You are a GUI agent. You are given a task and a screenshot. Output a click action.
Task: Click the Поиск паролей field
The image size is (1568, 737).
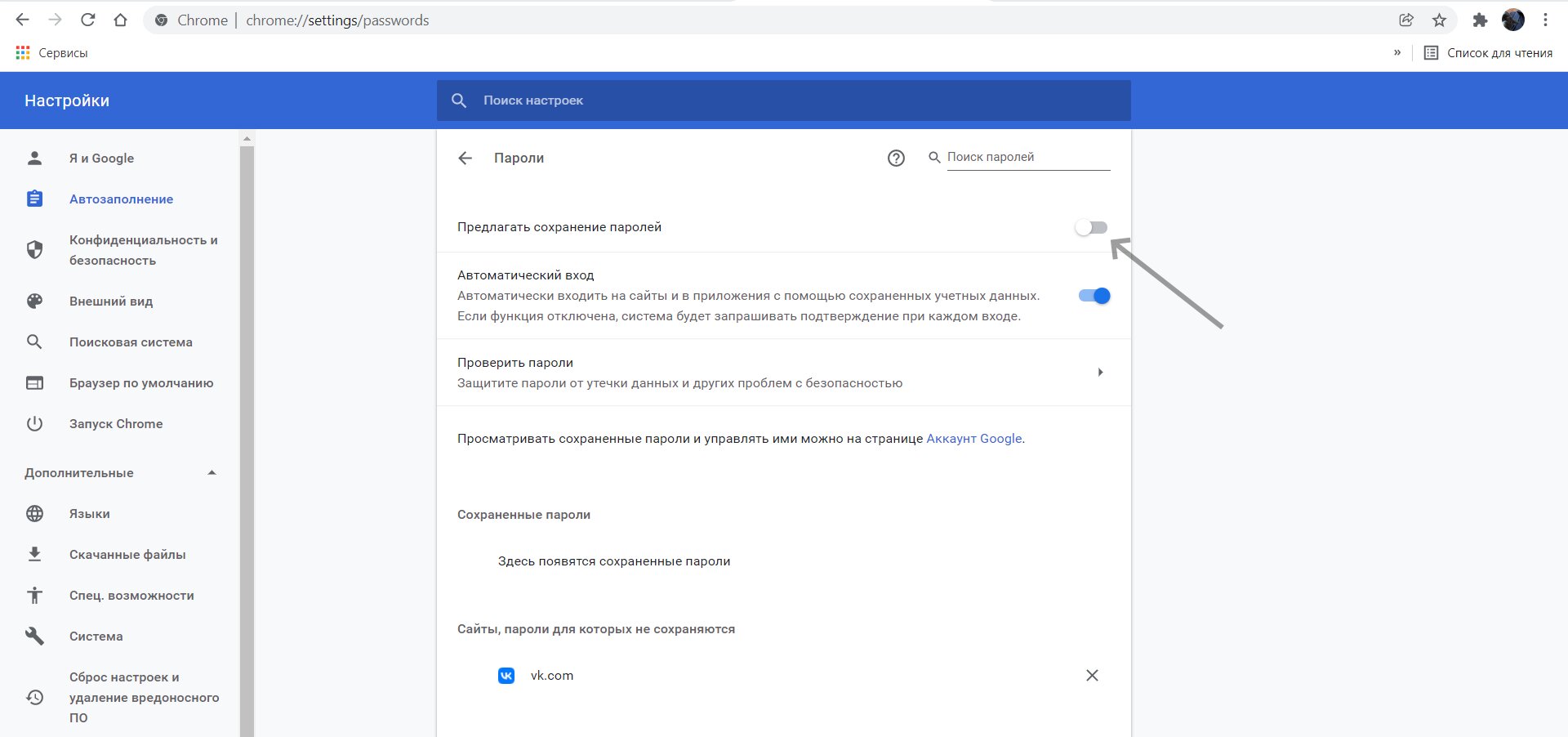1028,157
